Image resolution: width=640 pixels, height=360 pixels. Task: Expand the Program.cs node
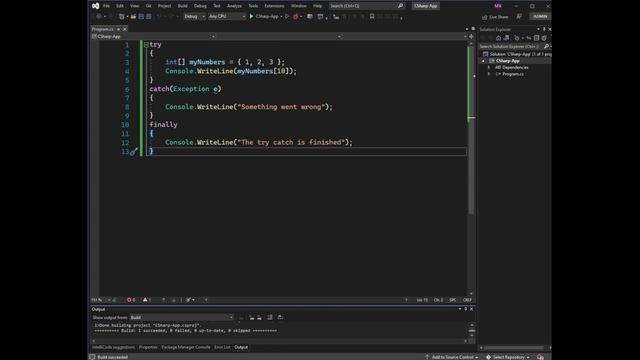coord(489,74)
